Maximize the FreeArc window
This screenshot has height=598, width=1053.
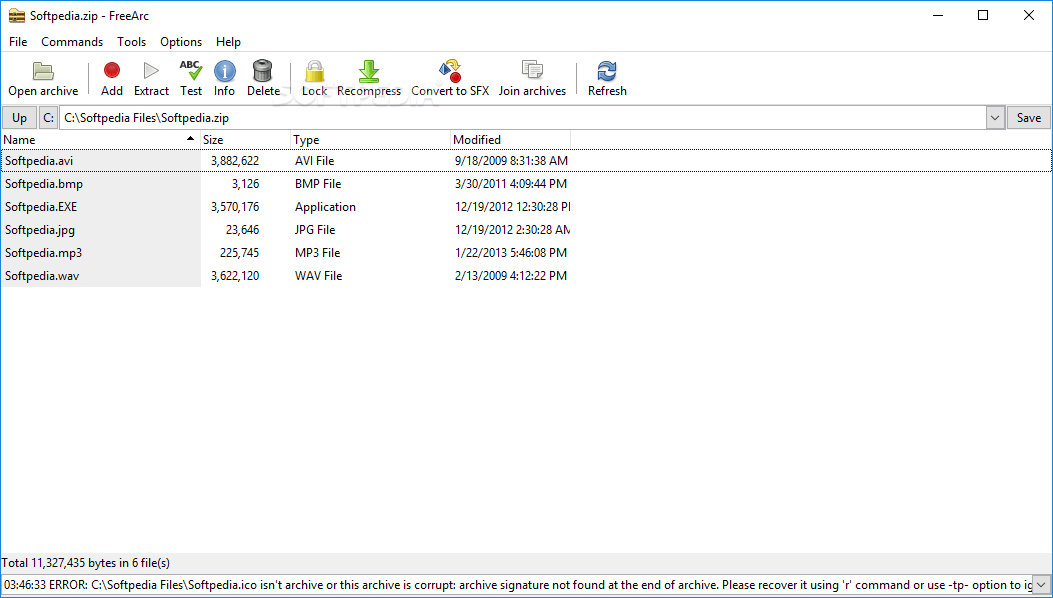tap(982, 15)
